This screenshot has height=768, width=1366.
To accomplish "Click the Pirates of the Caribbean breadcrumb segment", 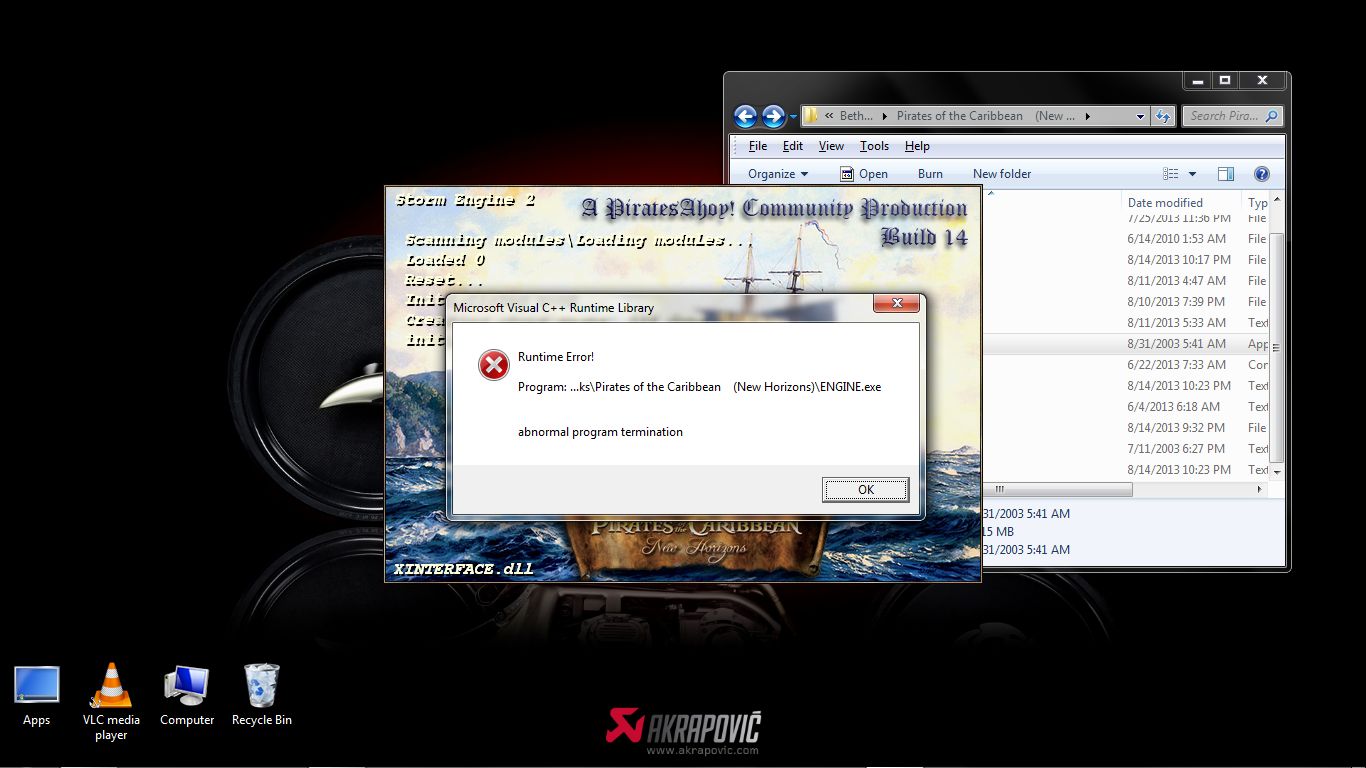I will point(985,116).
